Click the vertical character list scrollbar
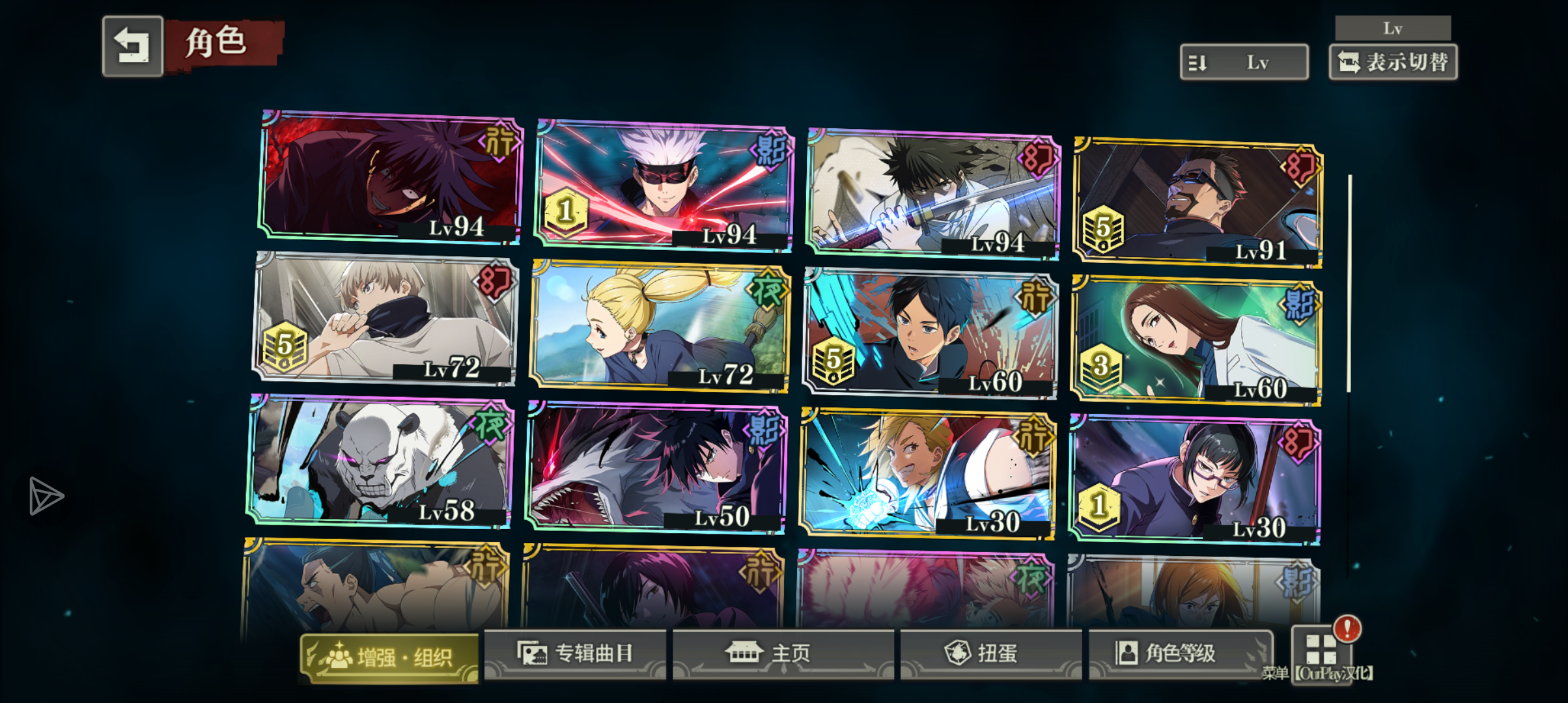 click(1350, 283)
